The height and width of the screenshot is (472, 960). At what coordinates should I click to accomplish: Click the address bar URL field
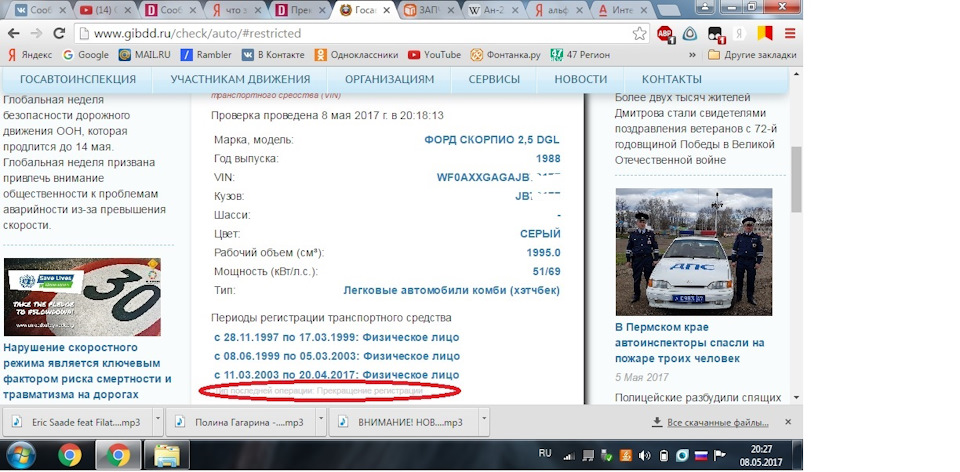click(340, 33)
